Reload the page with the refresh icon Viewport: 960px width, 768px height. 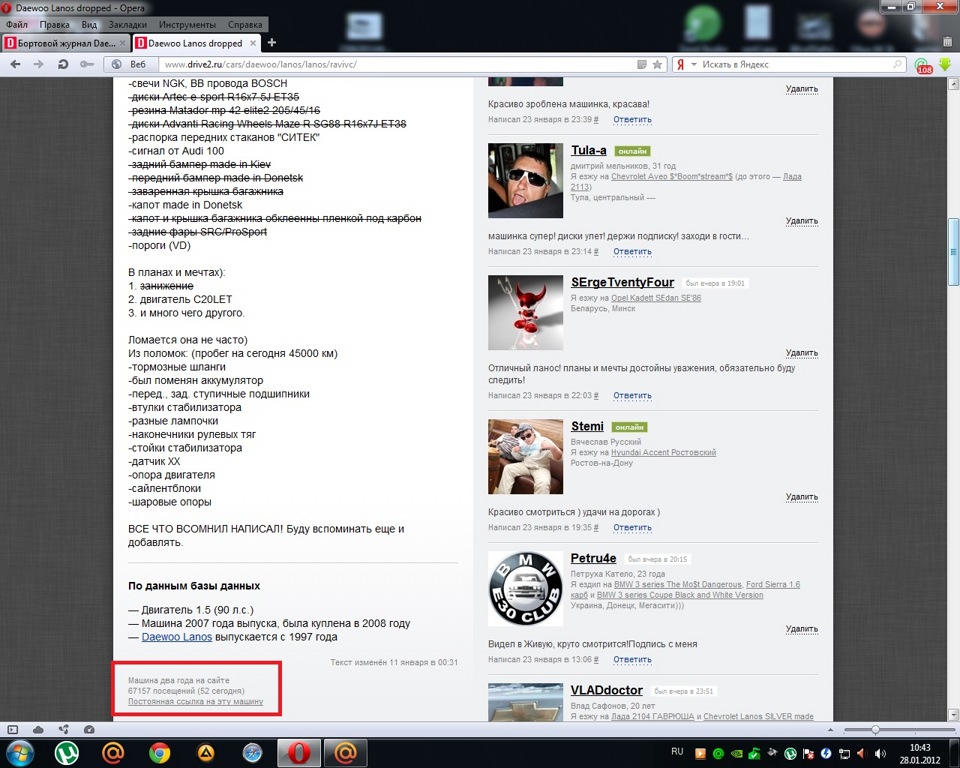point(62,64)
